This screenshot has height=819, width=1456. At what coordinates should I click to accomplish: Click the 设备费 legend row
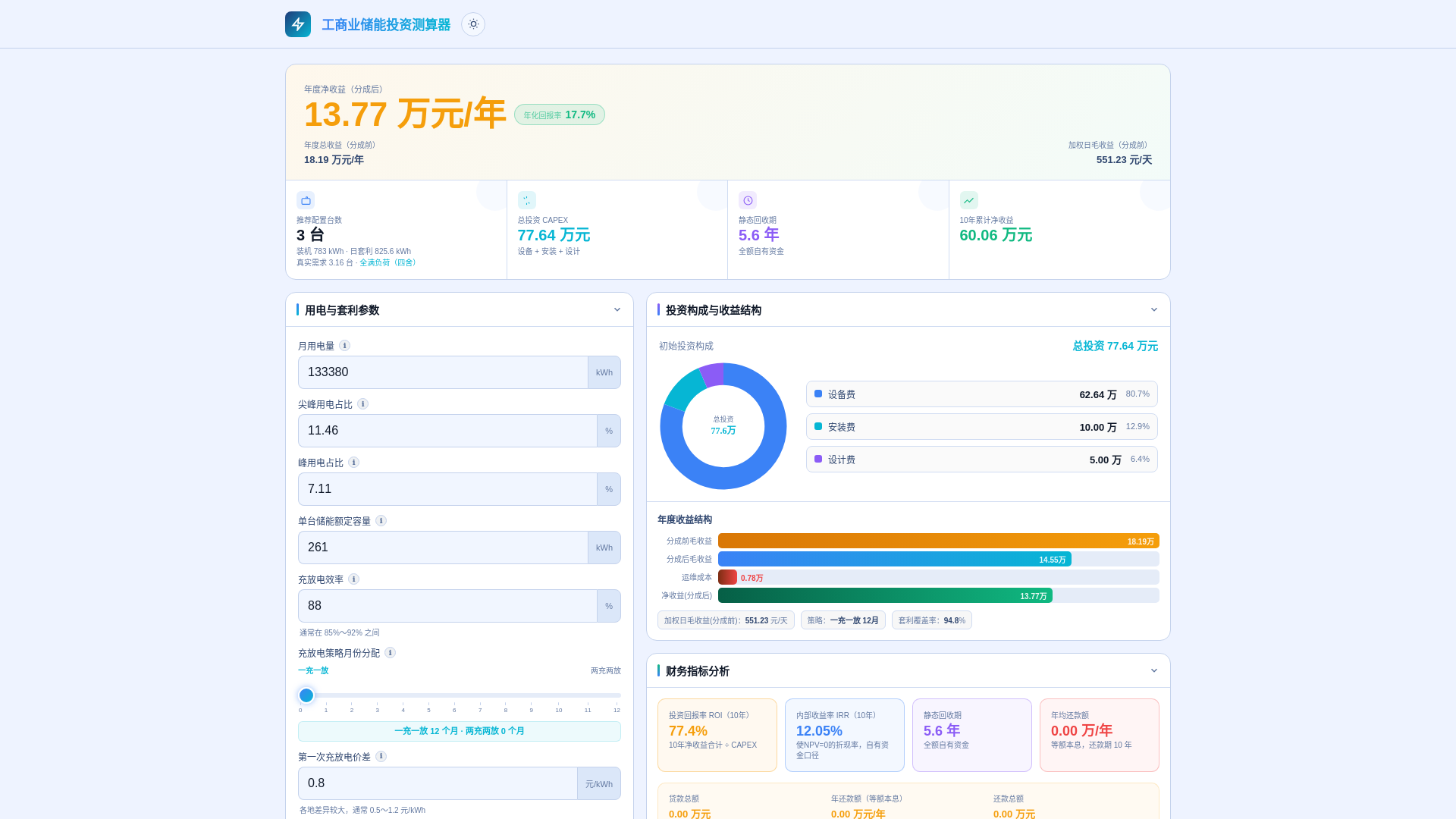pos(982,394)
